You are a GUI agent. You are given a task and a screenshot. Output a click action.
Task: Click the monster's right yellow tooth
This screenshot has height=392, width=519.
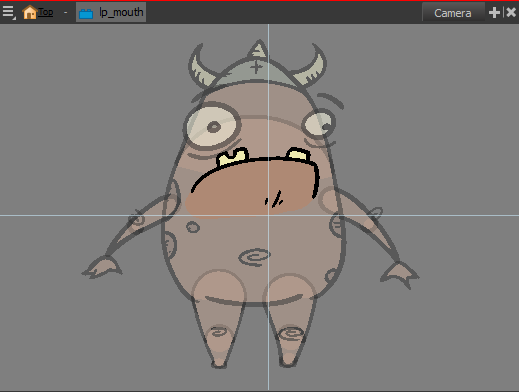[x=298, y=155]
